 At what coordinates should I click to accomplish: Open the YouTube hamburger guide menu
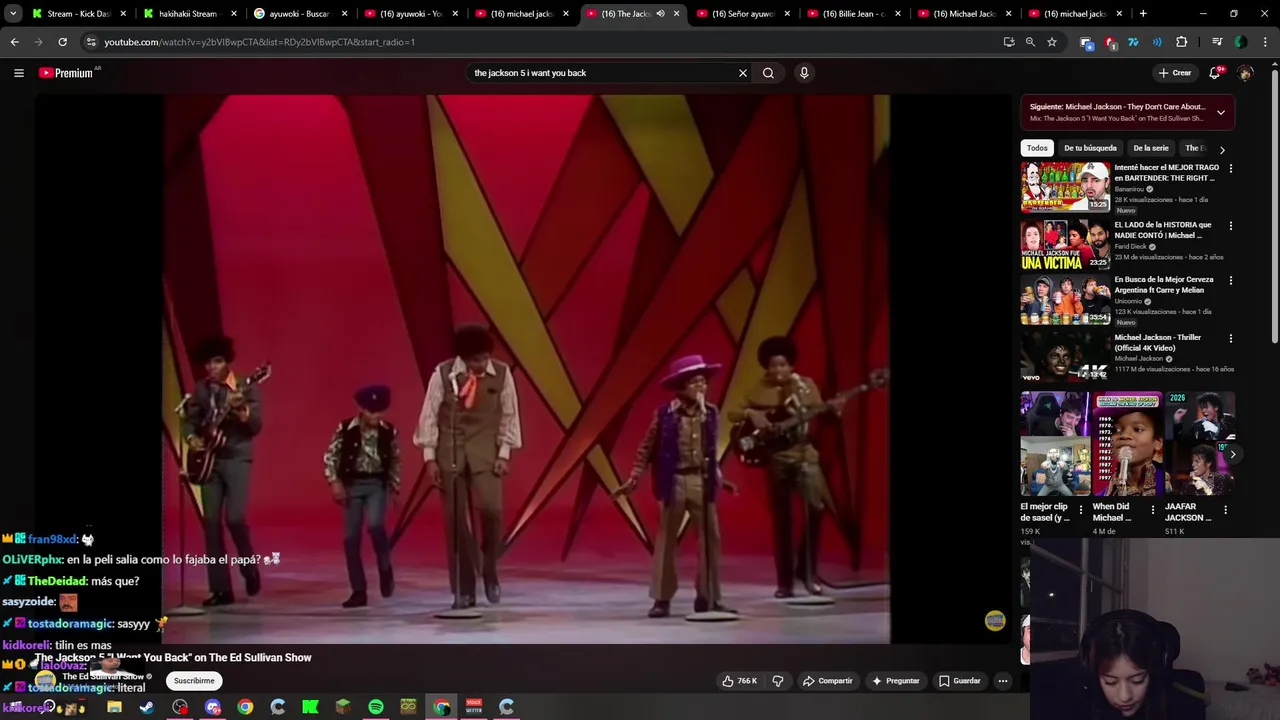tap(18, 73)
